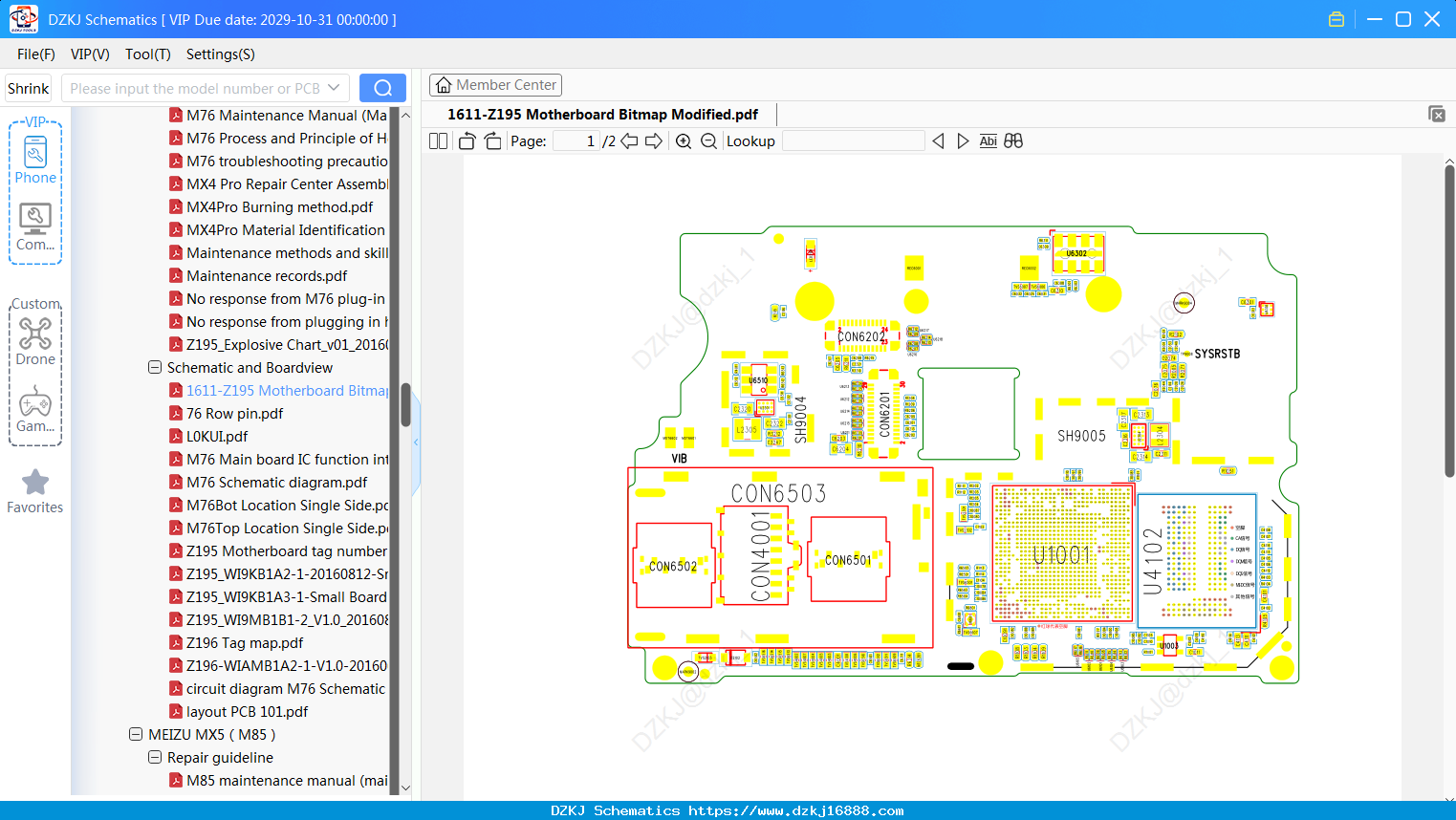
Task: Select the 1611-Z195 Motherboard Bitmap tab
Action: tap(602, 115)
